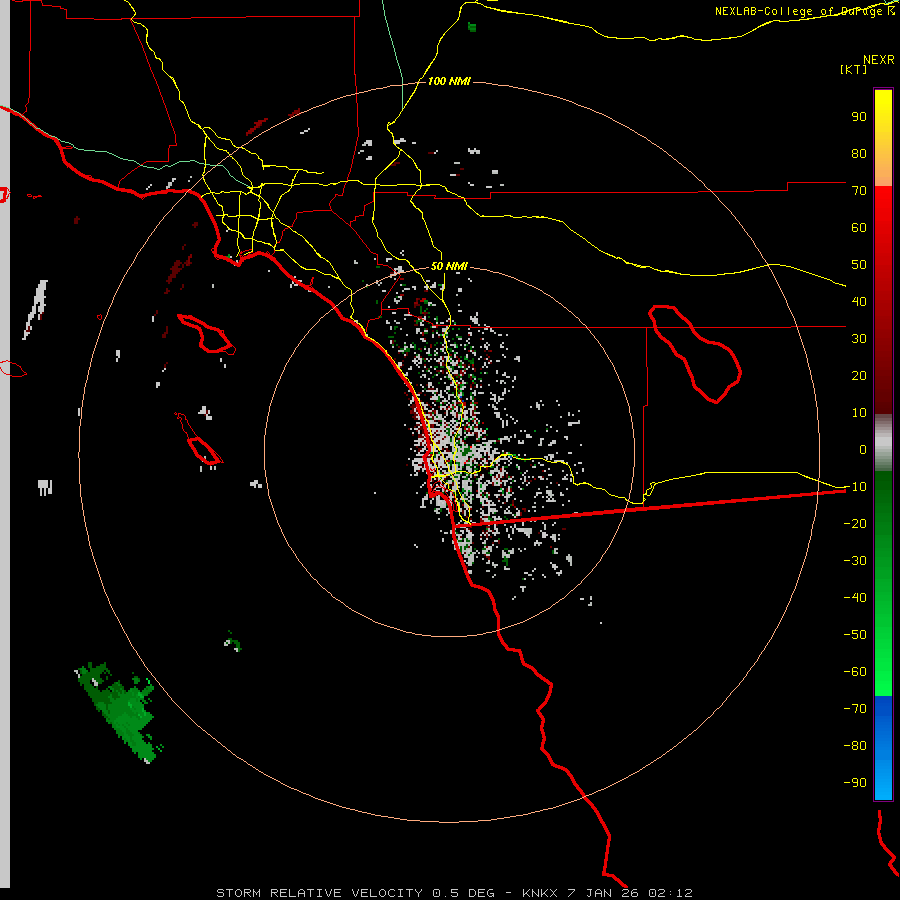Click the 80 value on the velocity scale
The height and width of the screenshot is (900, 900).
coord(859,154)
